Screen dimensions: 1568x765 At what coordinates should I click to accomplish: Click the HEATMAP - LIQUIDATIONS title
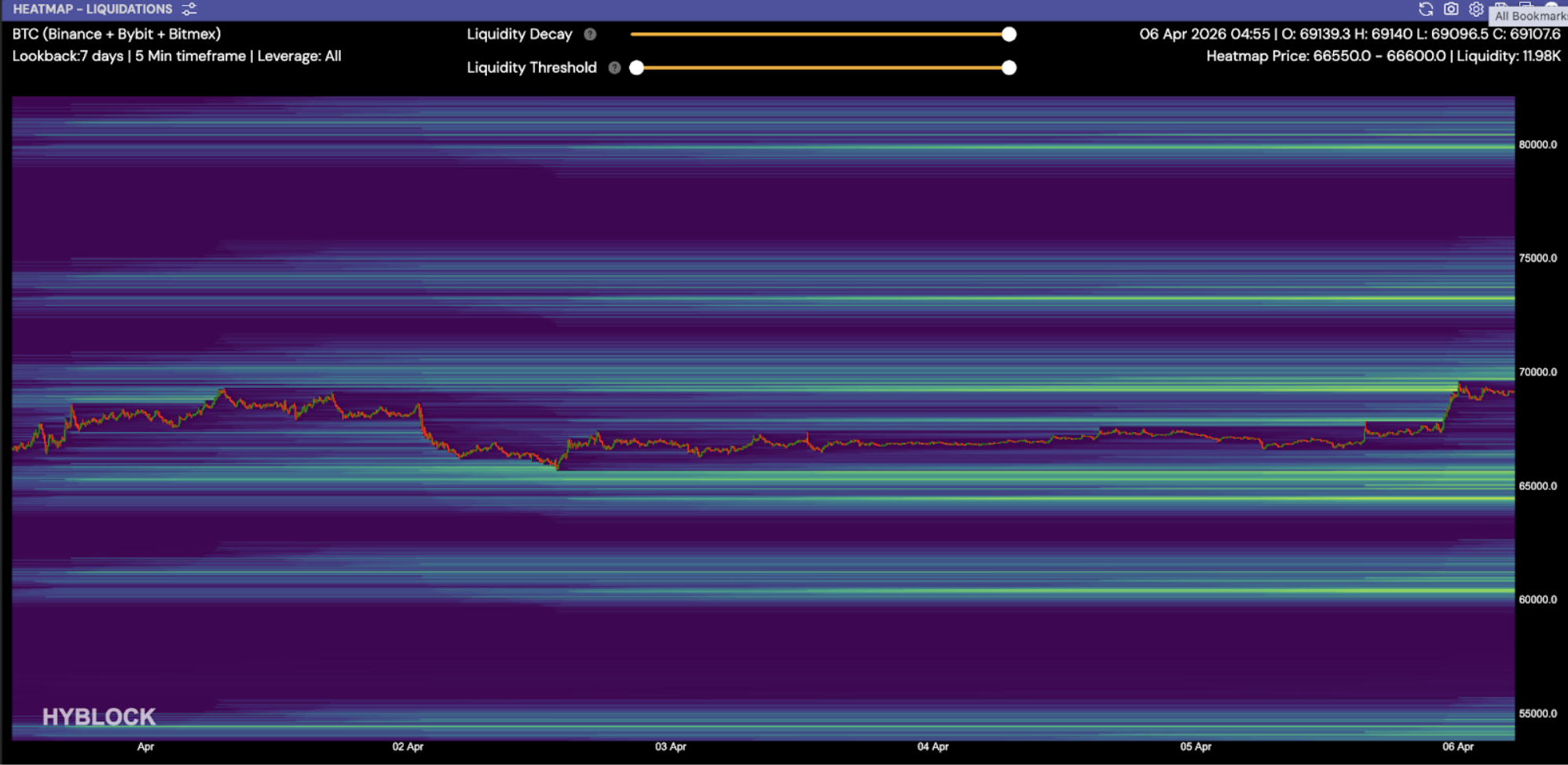click(x=93, y=9)
